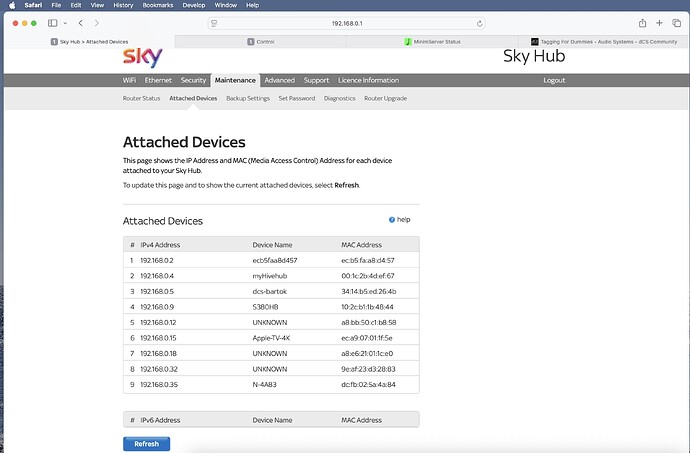Toggle the Safari sidebar icon
The image size is (690, 453).
pyautogui.click(x=52, y=23)
